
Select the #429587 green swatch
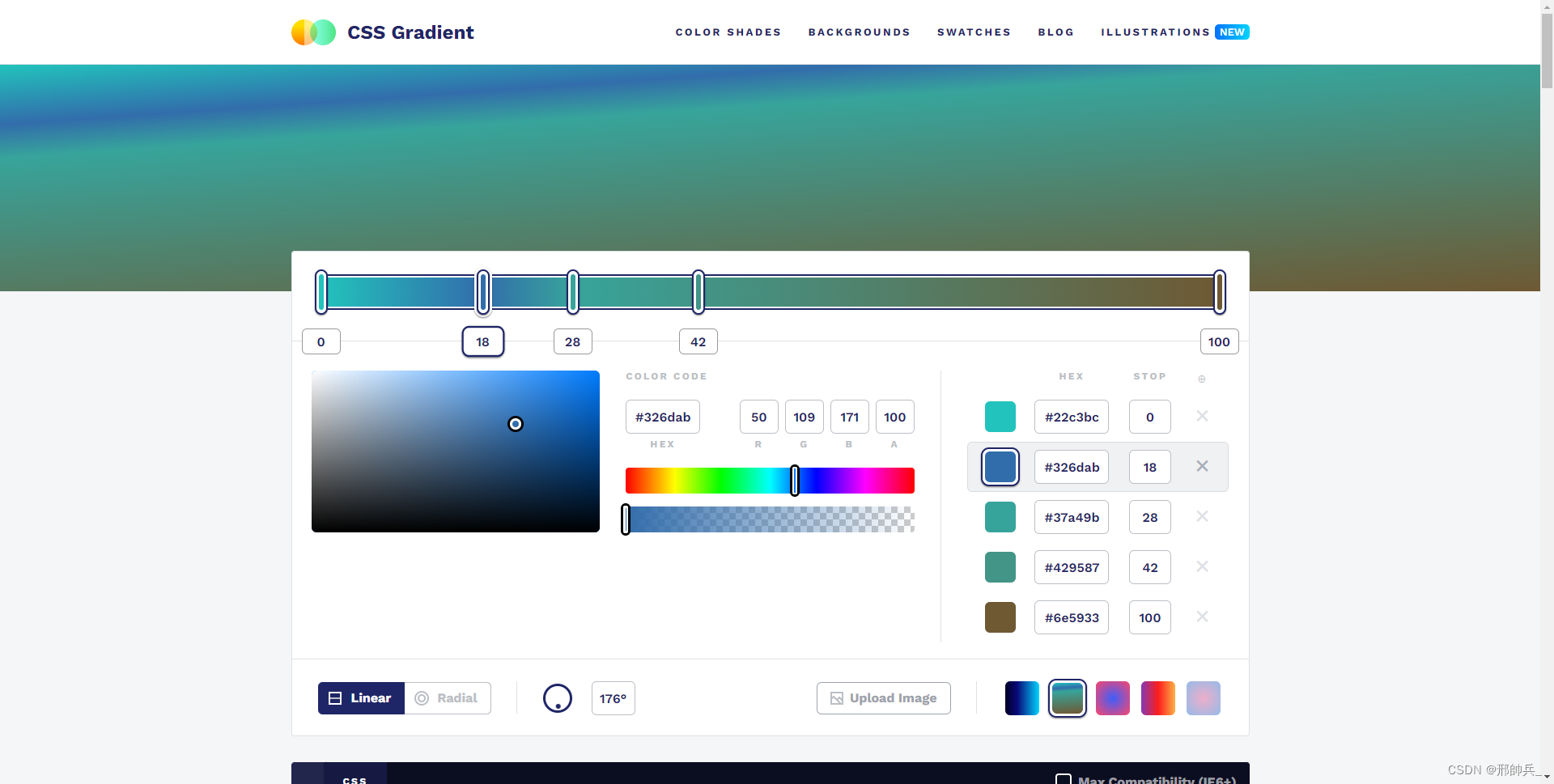pyautogui.click(x=1000, y=567)
